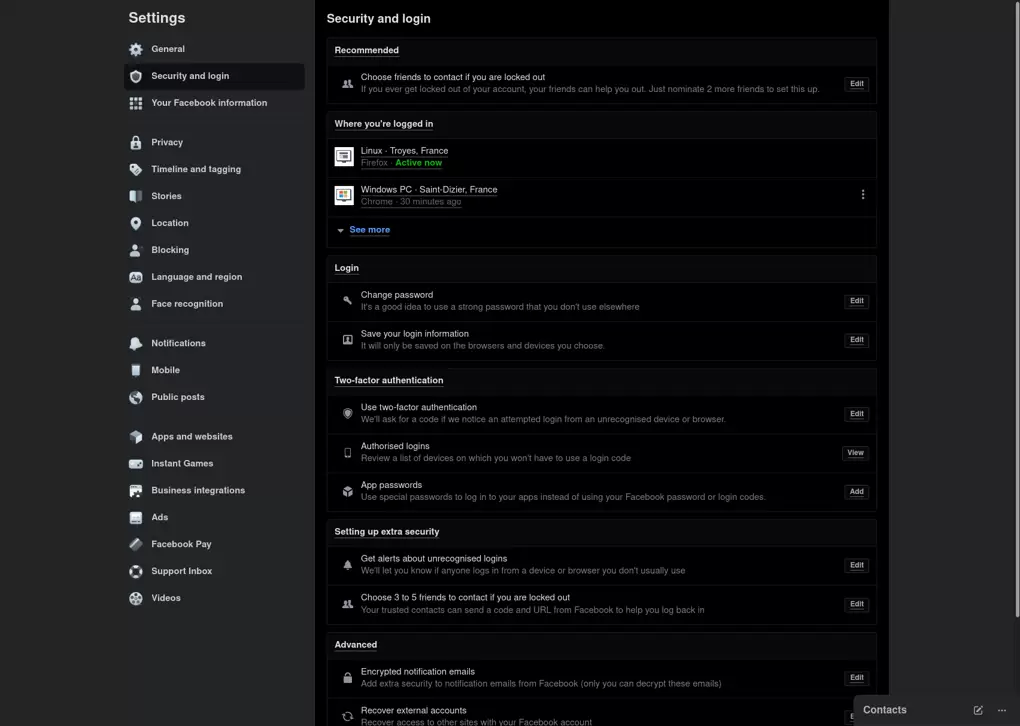Edit the Change password setting

click(x=857, y=301)
